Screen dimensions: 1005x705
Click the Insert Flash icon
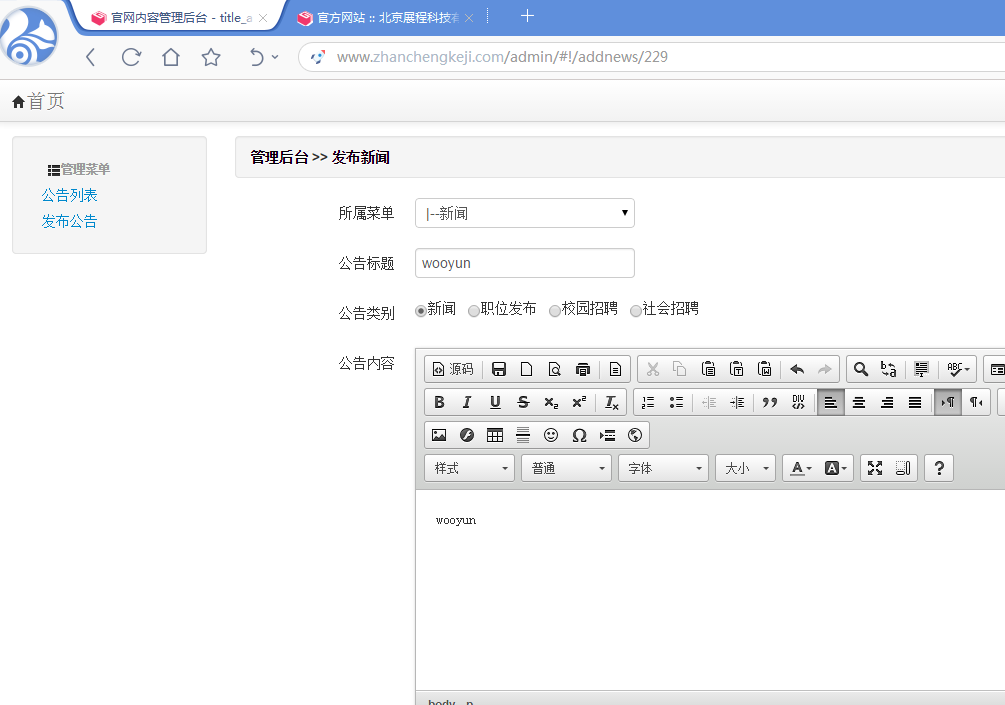click(x=467, y=436)
